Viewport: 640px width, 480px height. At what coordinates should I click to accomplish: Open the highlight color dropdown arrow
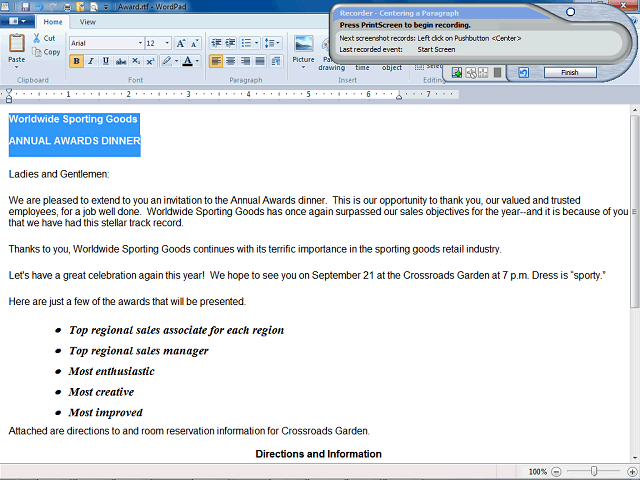point(176,61)
